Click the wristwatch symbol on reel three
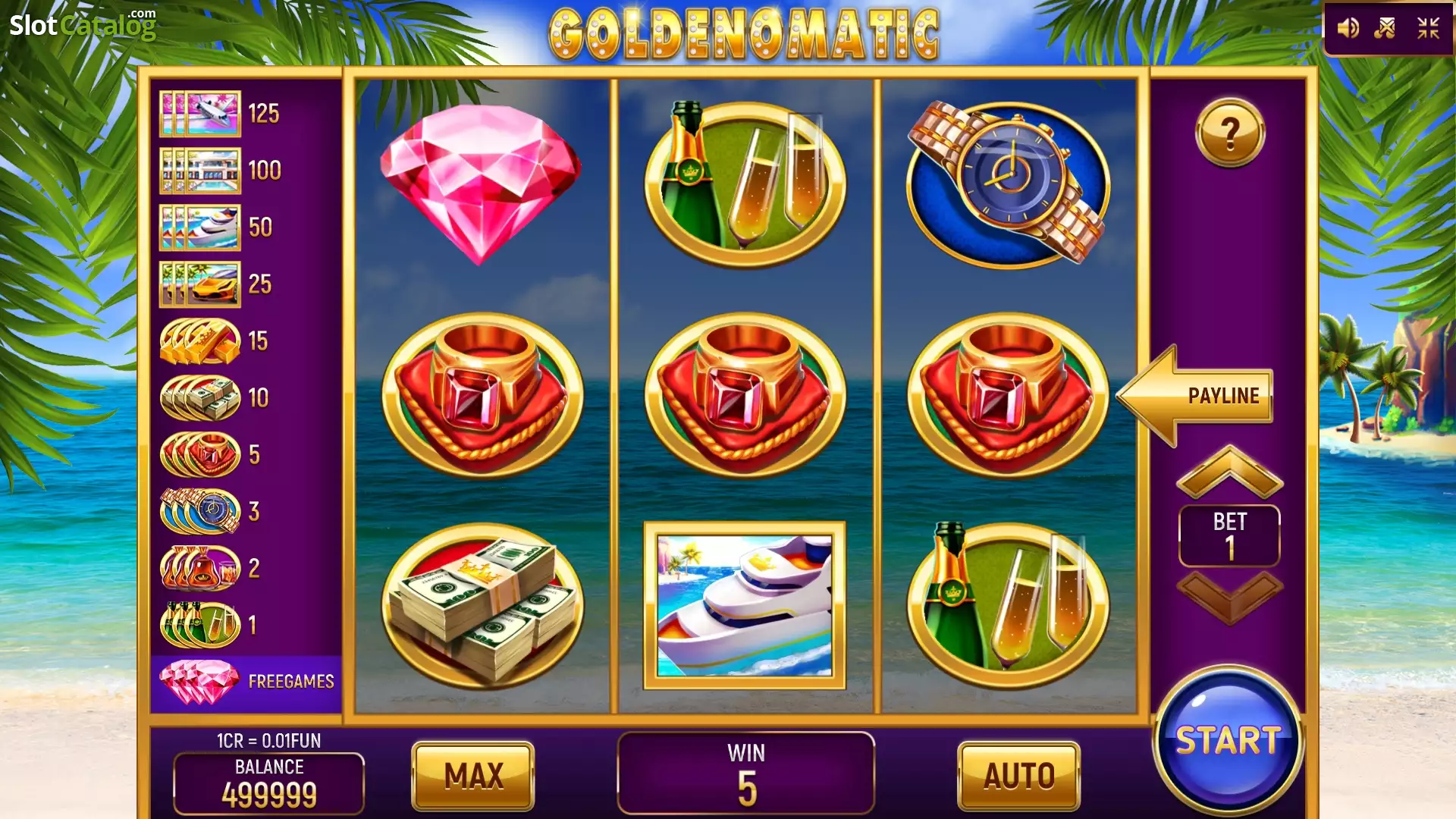 pyautogui.click(x=1009, y=184)
